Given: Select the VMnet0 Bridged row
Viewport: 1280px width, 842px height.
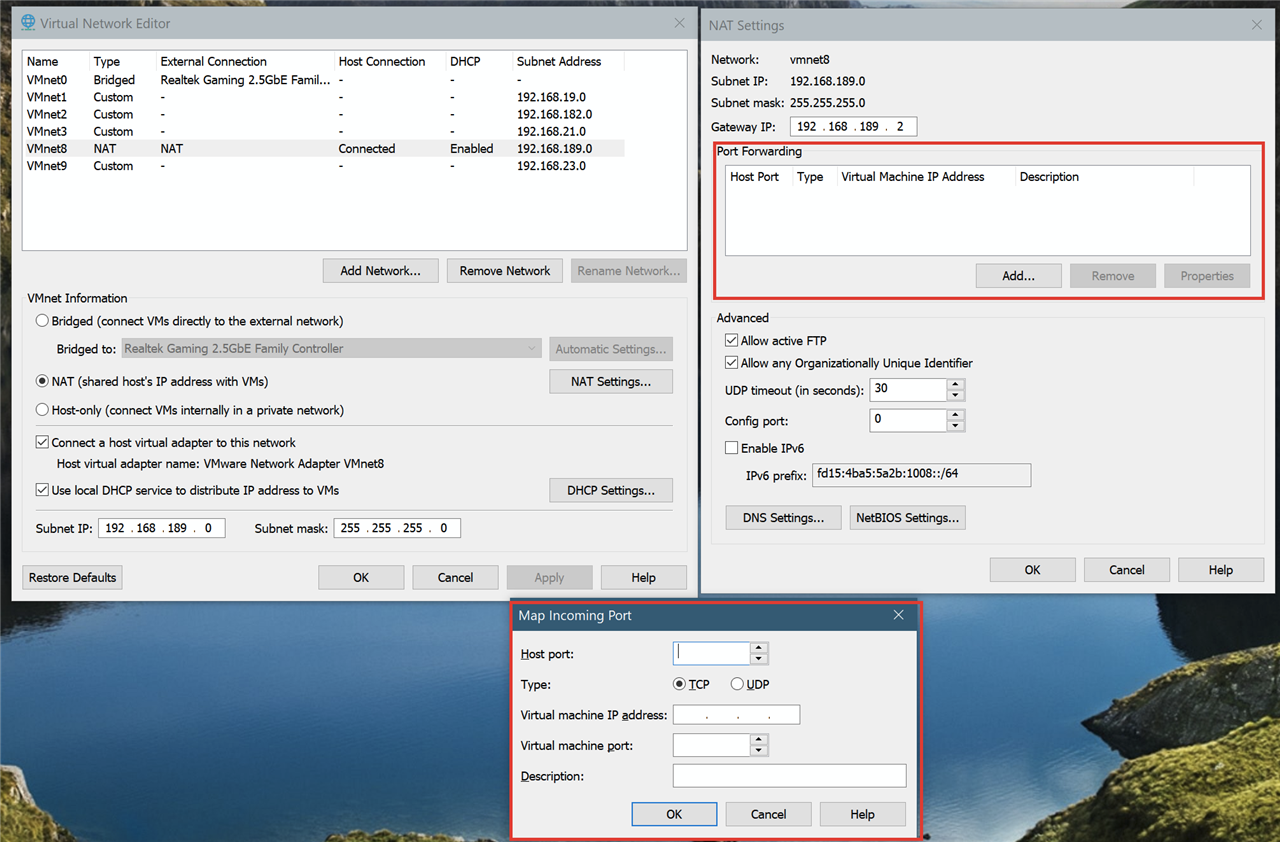Looking at the screenshot, I should [x=325, y=79].
